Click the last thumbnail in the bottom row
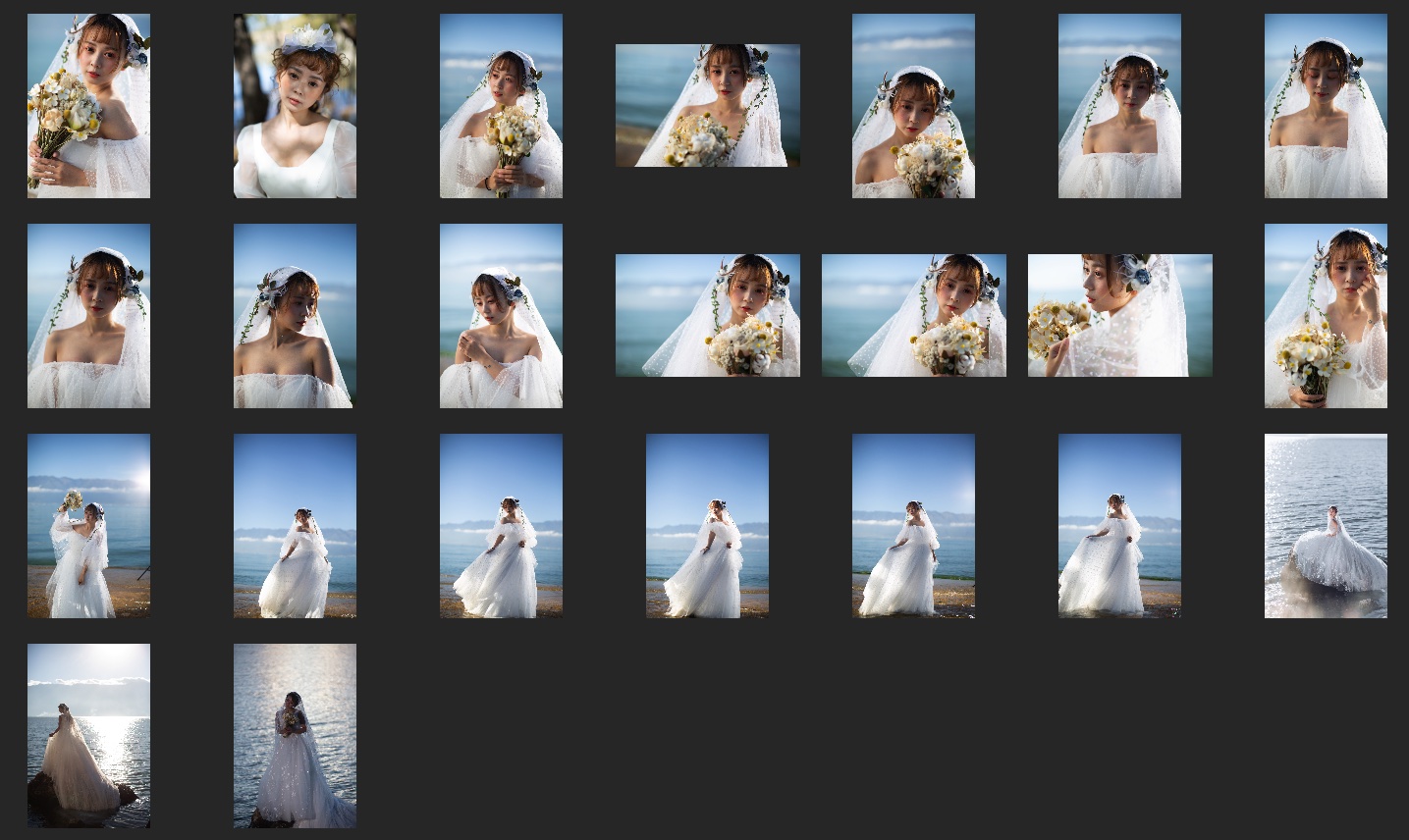1409x840 pixels. pyautogui.click(x=295, y=736)
